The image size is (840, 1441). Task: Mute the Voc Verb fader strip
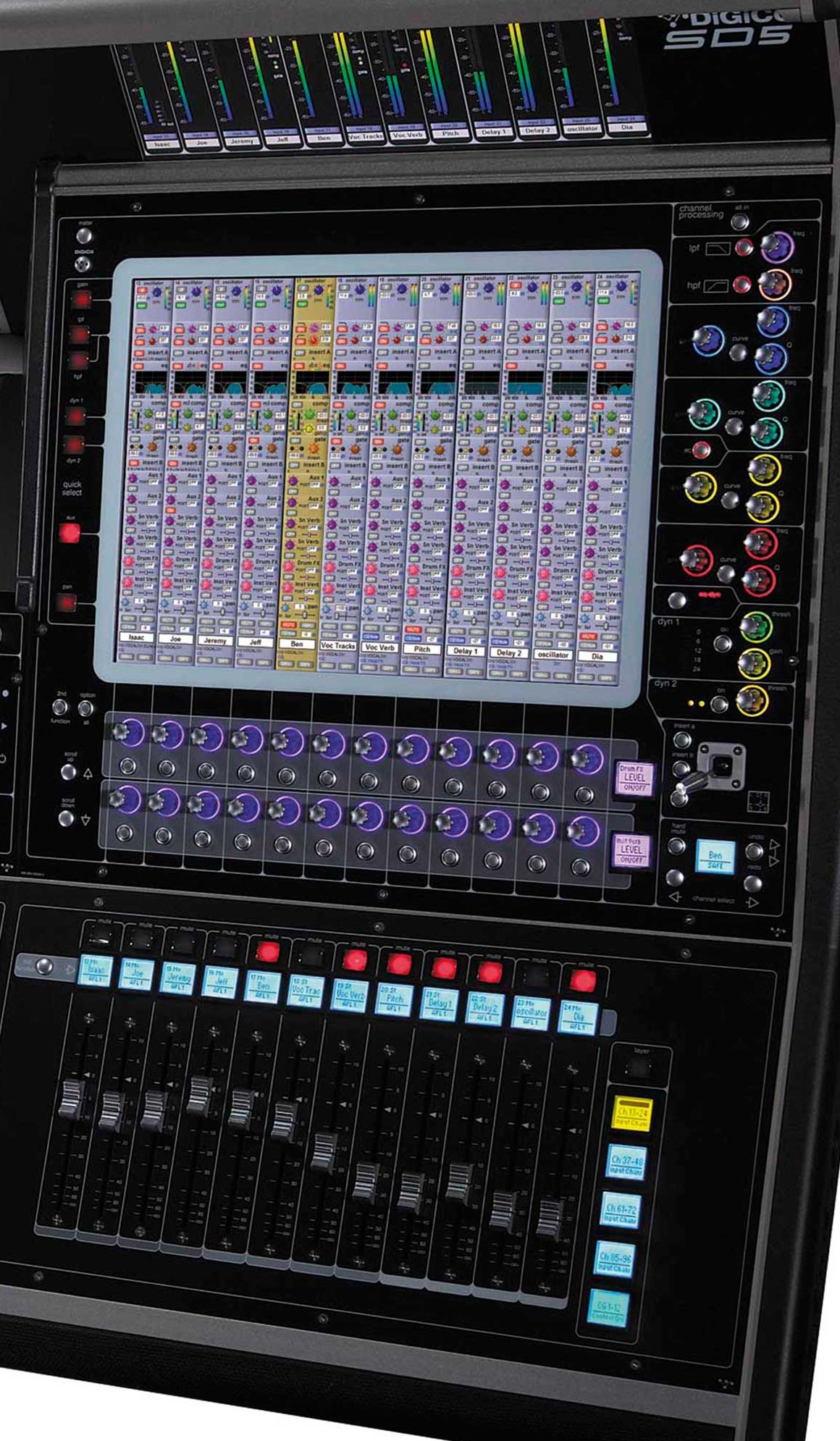click(355, 959)
